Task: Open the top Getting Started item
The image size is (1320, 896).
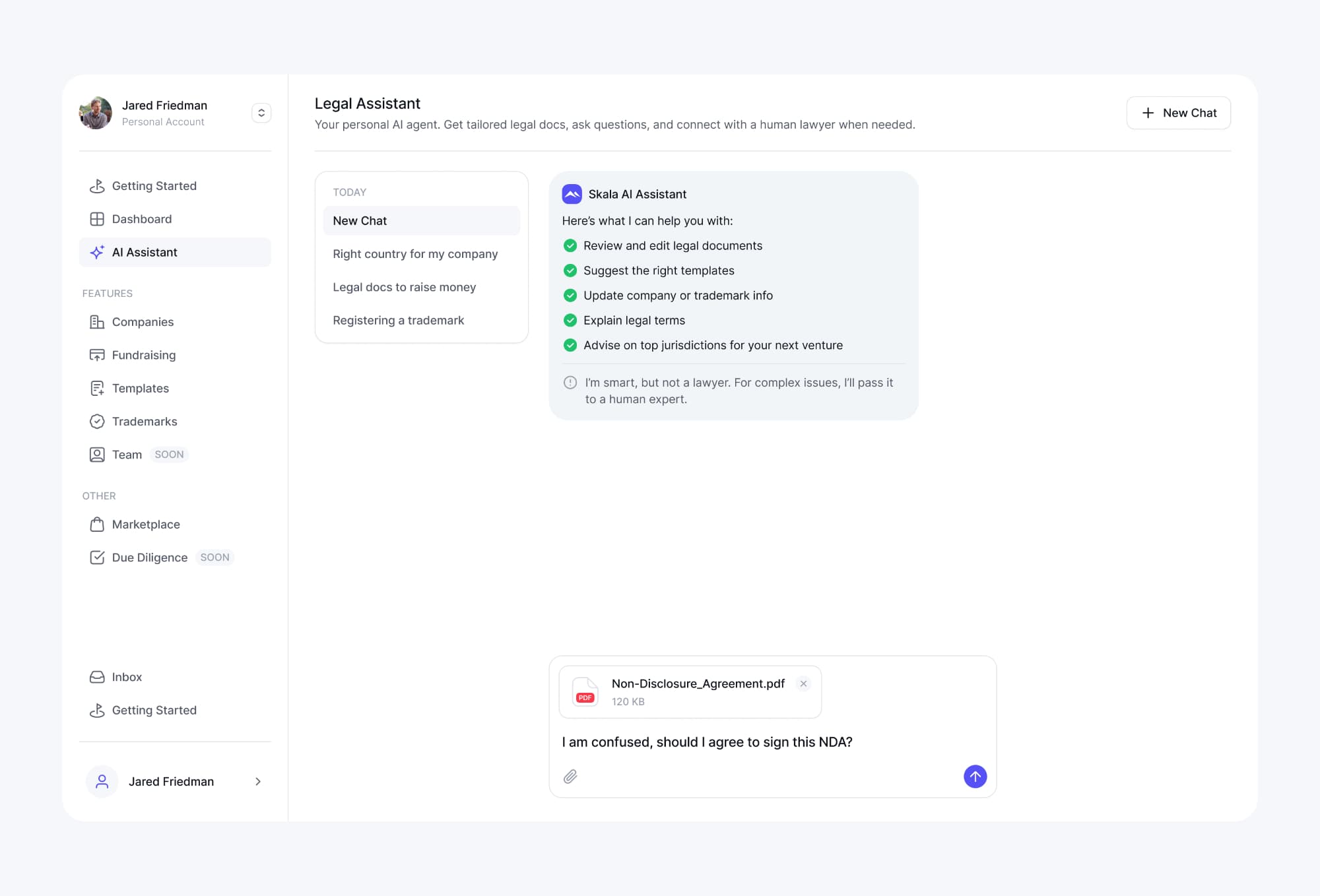Action: [x=154, y=186]
